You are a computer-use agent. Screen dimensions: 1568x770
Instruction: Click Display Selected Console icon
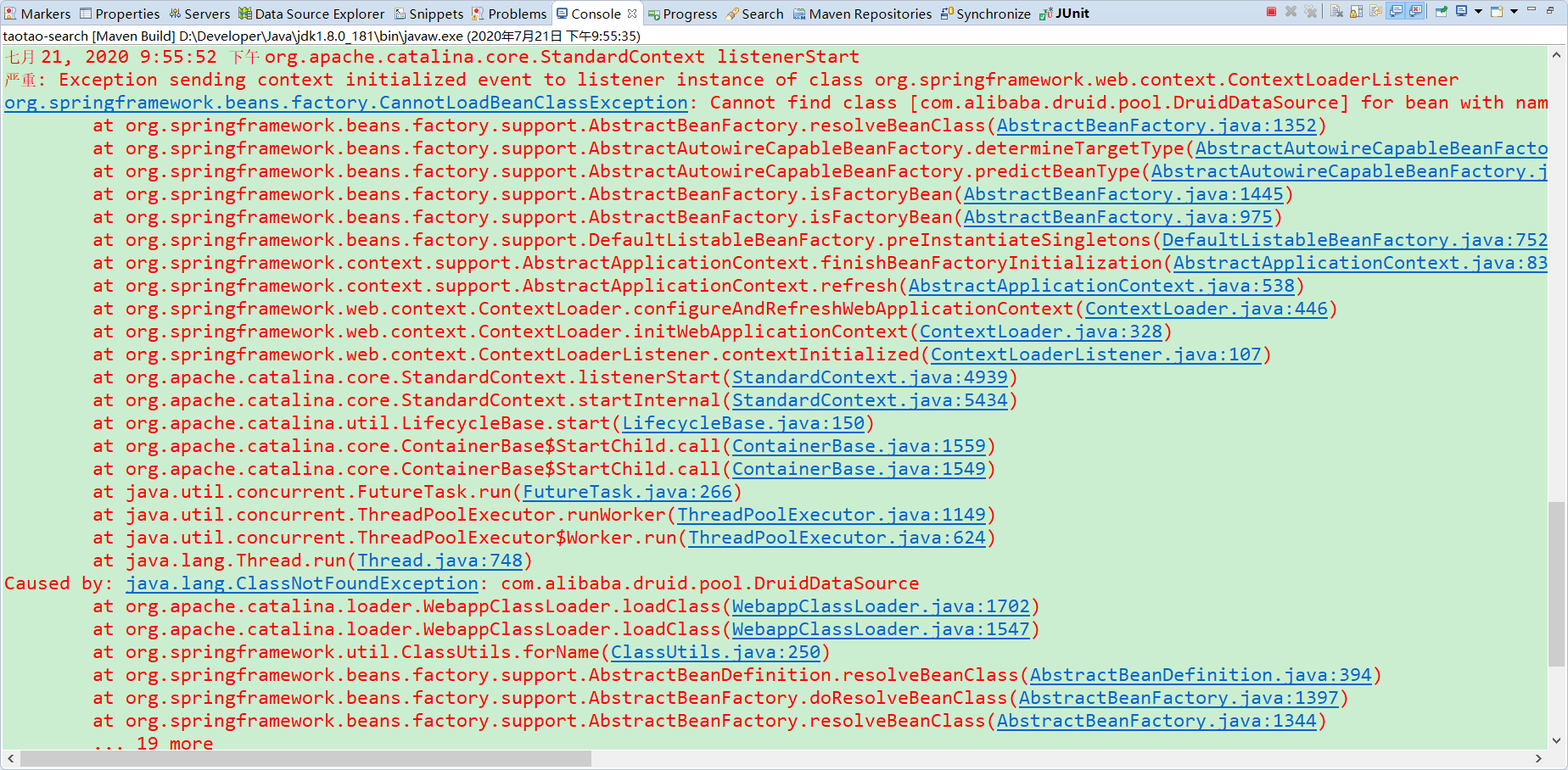[x=1462, y=12]
